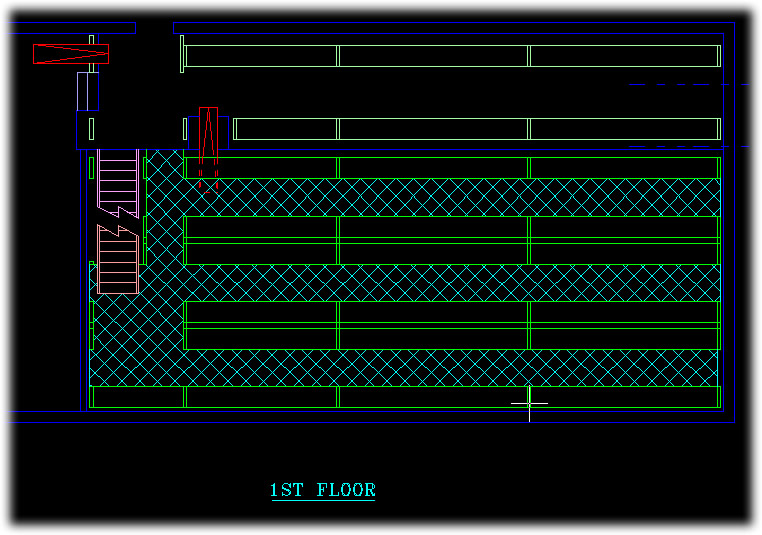This screenshot has width=762, height=535.
Task: Click the blue right boundary wall line
Action: [735, 250]
